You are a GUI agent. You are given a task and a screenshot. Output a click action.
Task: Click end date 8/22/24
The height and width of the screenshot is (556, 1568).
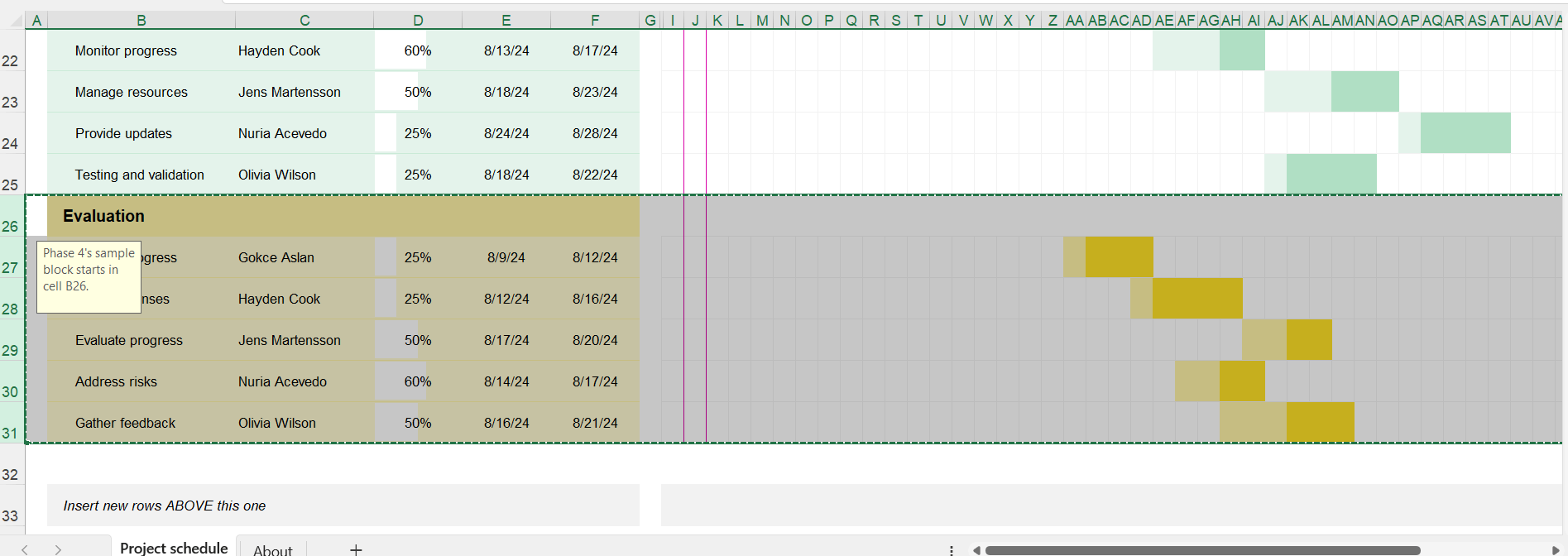tap(595, 175)
